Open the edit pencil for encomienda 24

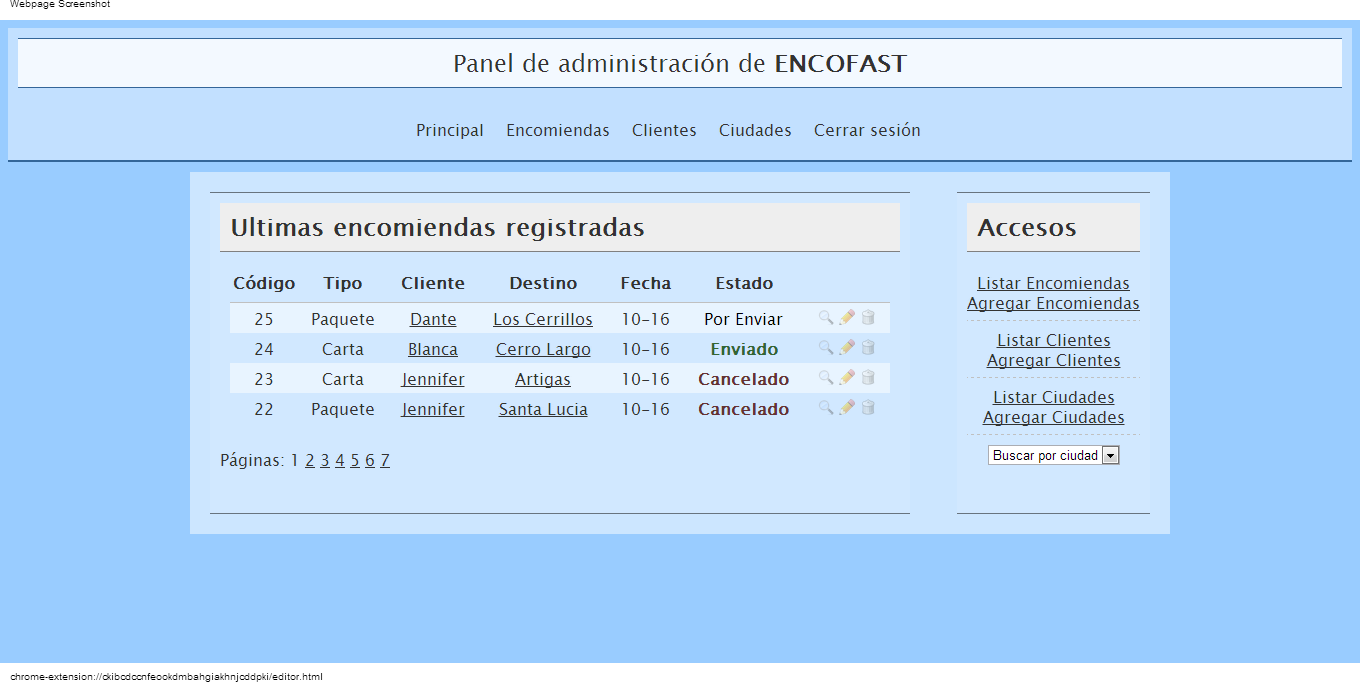pyautogui.click(x=846, y=348)
